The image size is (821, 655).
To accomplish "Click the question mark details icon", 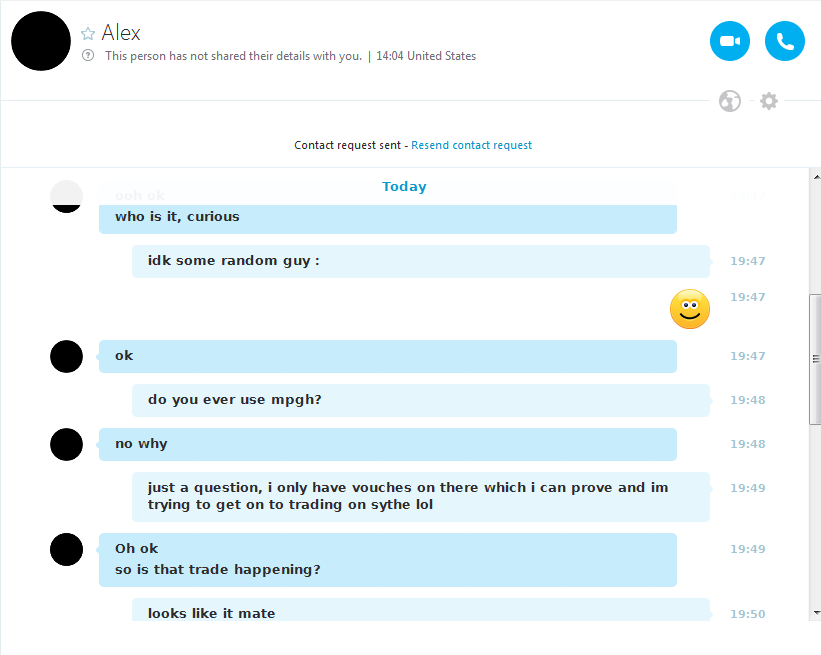I will pyautogui.click(x=88, y=56).
